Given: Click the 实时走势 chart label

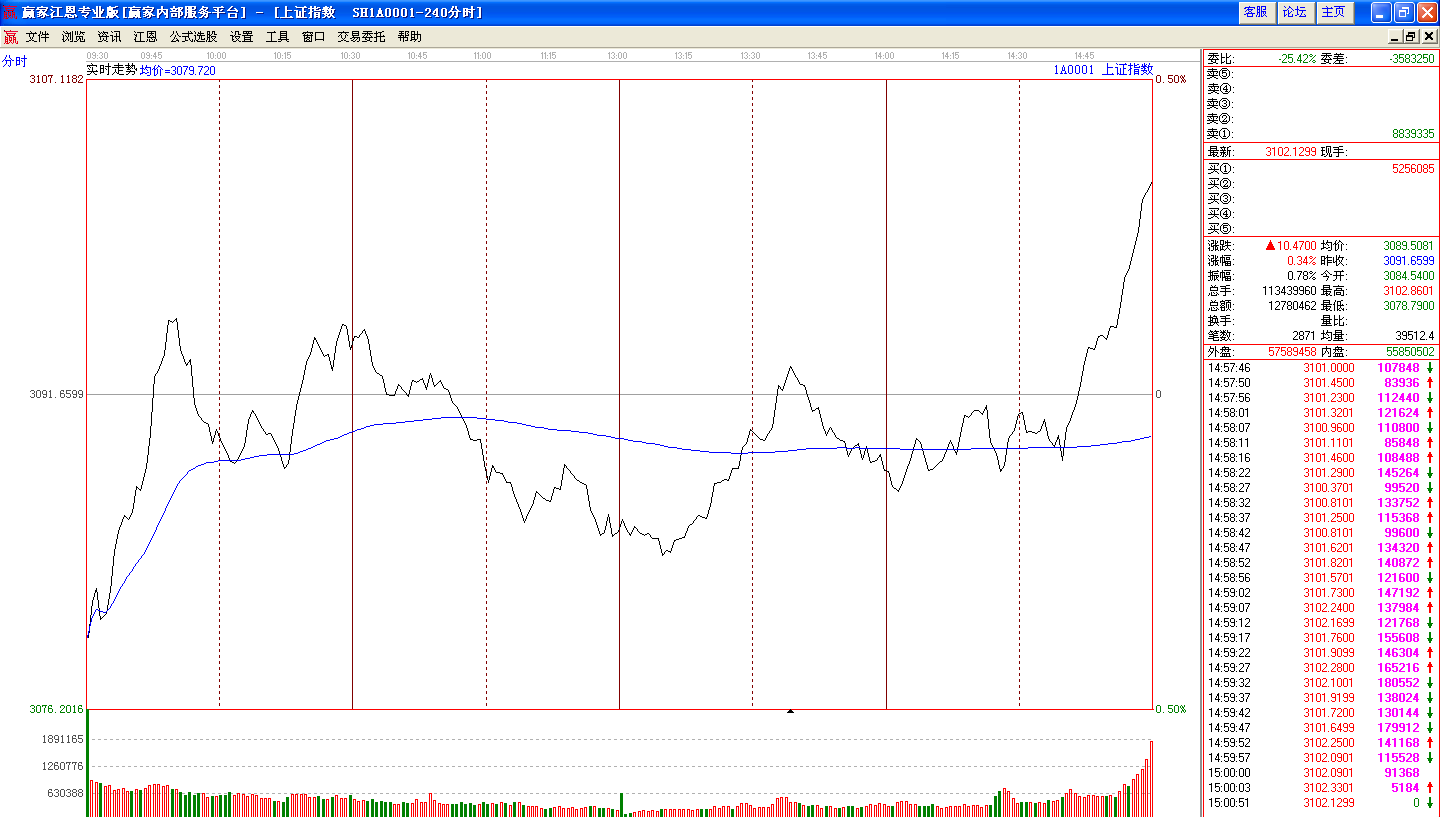Looking at the screenshot, I should click(112, 71).
